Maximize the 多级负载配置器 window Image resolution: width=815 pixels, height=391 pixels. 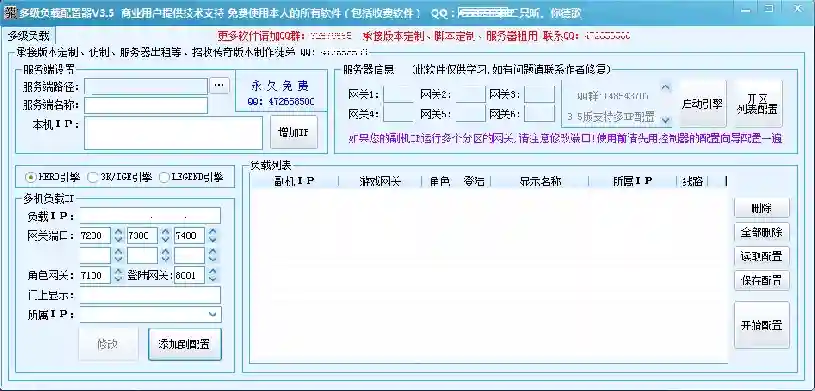tap(770, 9)
